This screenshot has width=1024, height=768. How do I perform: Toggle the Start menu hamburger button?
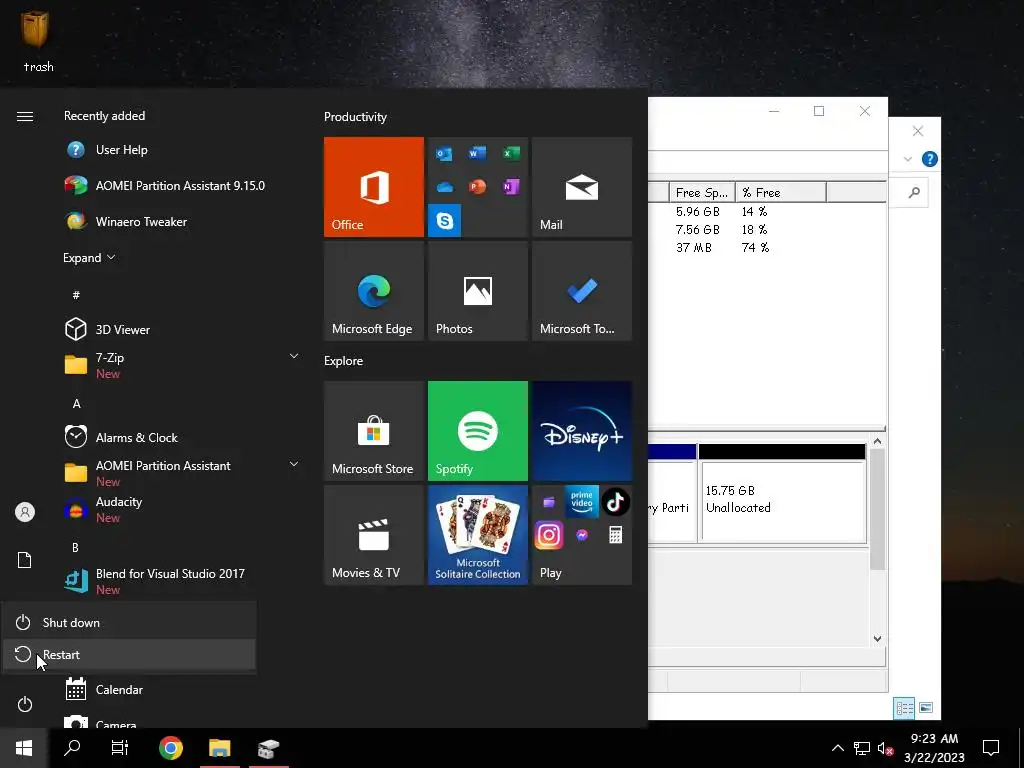coord(25,116)
